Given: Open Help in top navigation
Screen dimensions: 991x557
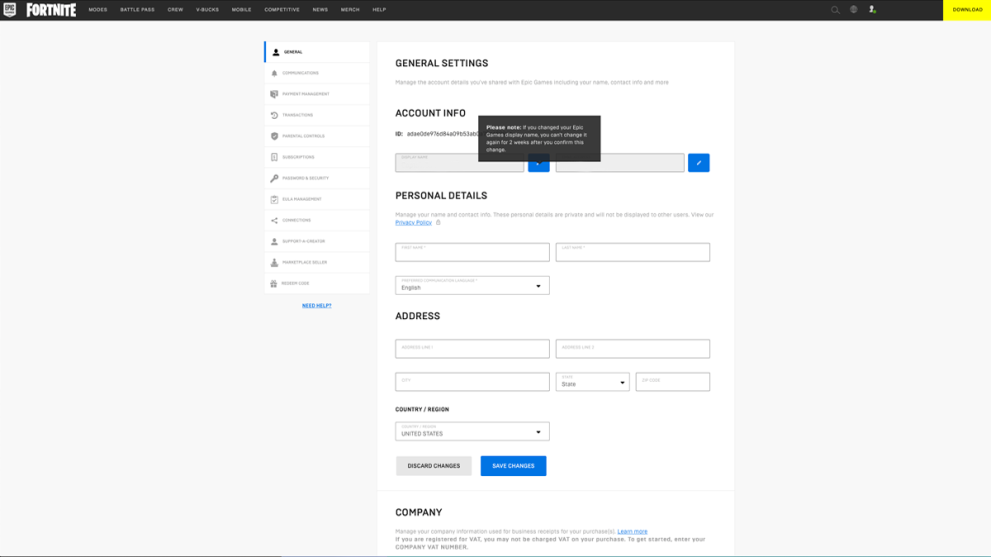Looking at the screenshot, I should click(x=379, y=9).
